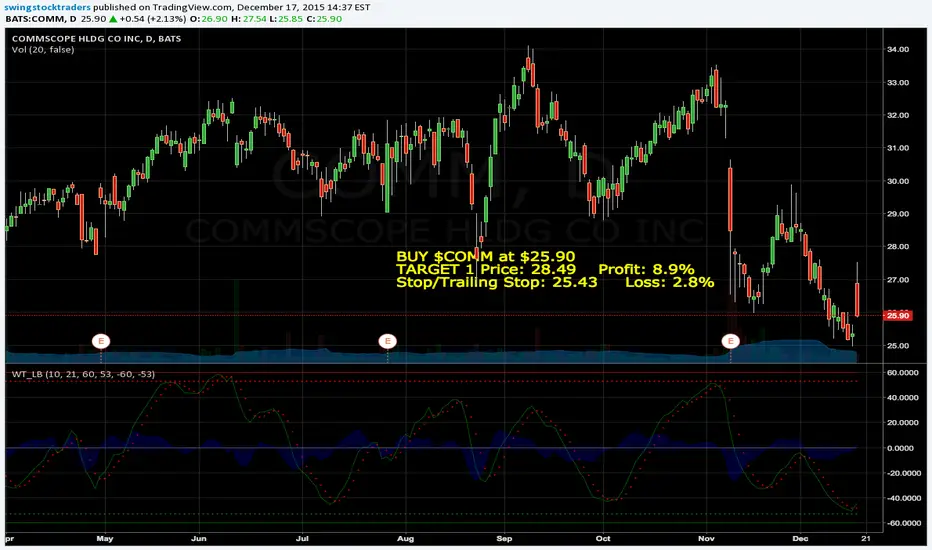This screenshot has height=550, width=932.
Task: Click the earnings E marker near November
Action: (x=731, y=341)
